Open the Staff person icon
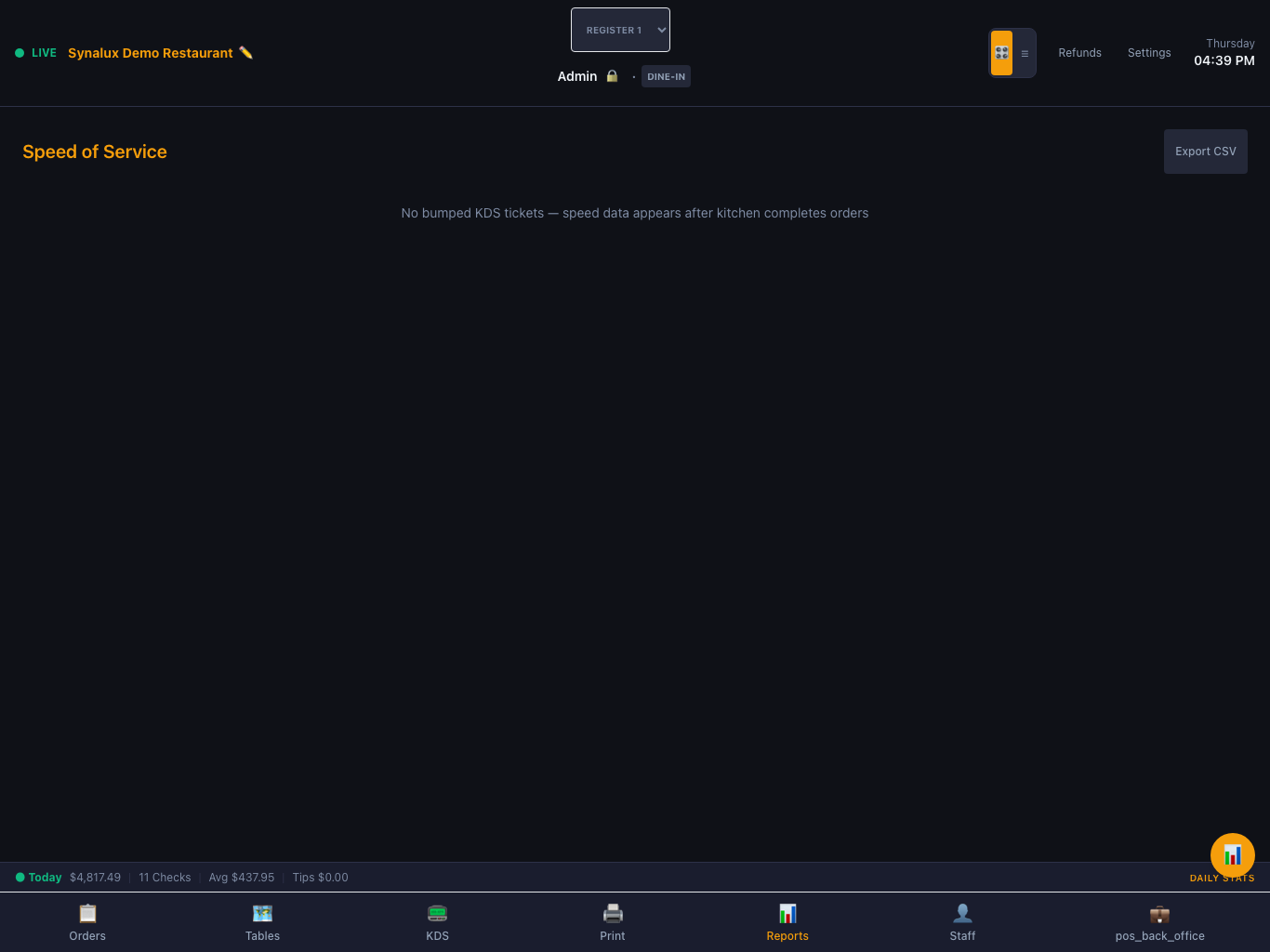This screenshot has height=952, width=1270. [962, 913]
